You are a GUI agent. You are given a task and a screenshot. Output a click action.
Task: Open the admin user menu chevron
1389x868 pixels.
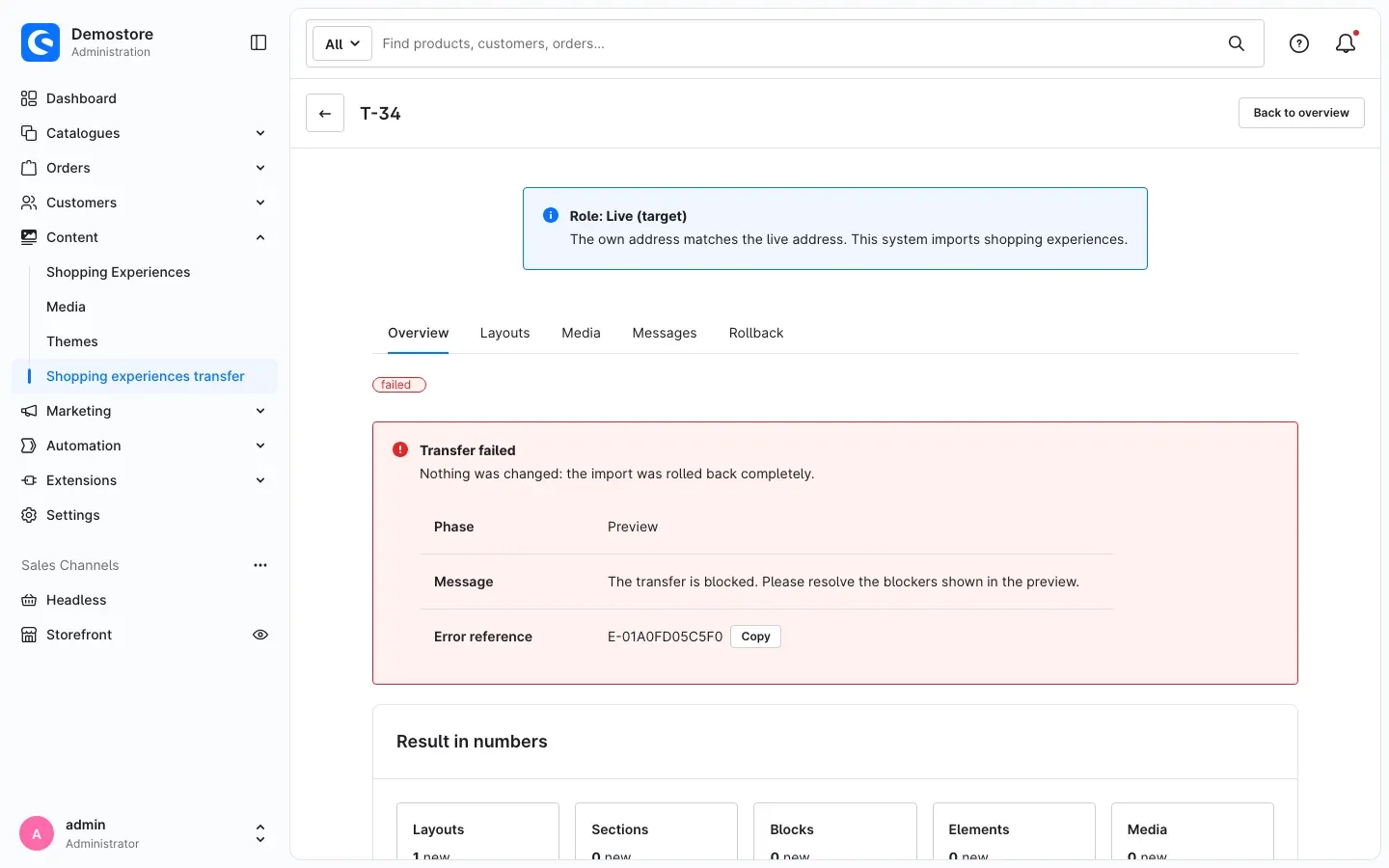[260, 834]
